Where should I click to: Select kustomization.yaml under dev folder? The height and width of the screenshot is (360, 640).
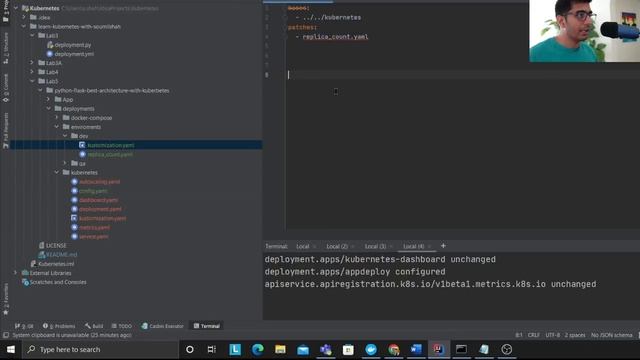(111, 145)
